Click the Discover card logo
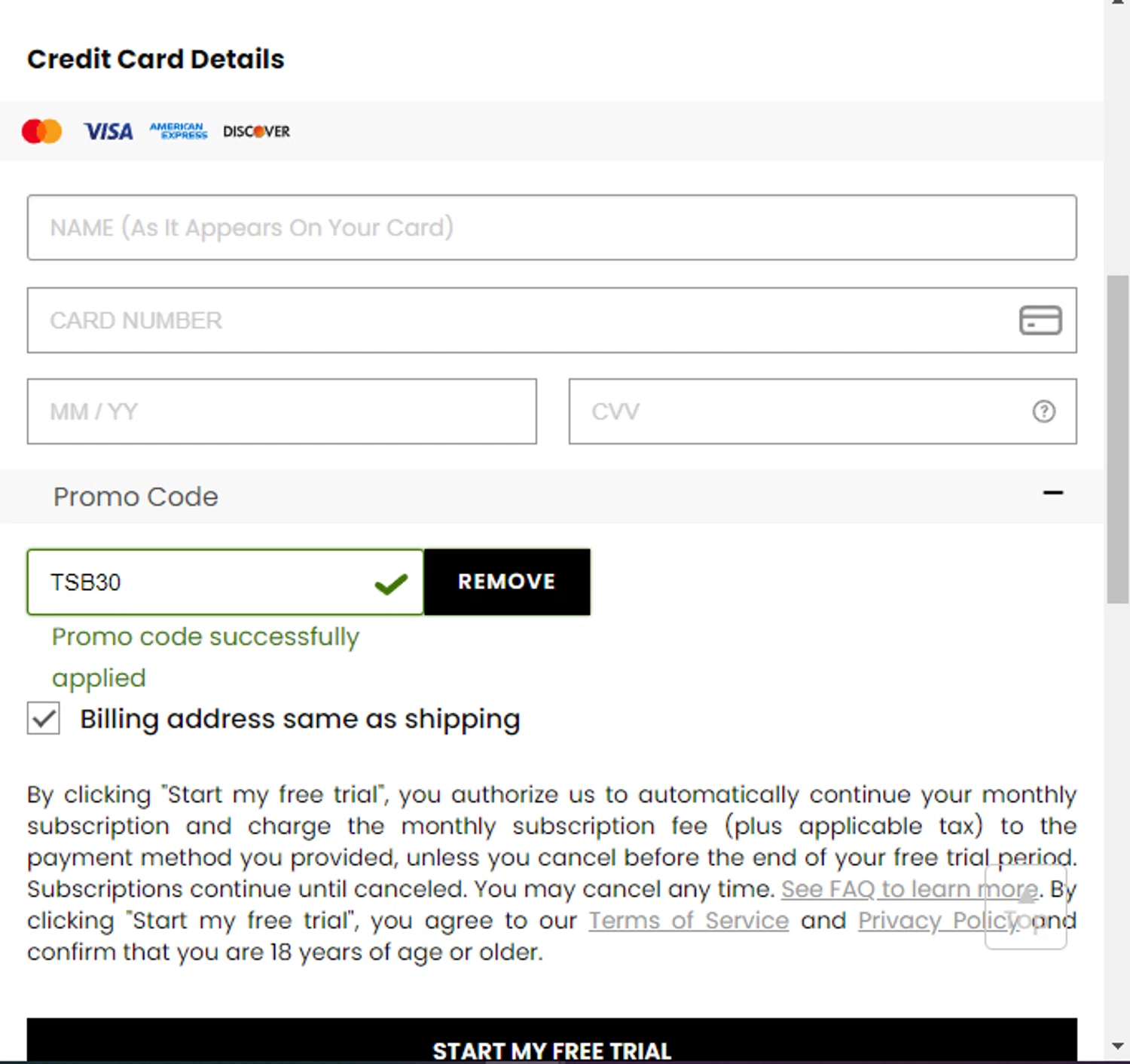1130x1064 pixels. (256, 131)
